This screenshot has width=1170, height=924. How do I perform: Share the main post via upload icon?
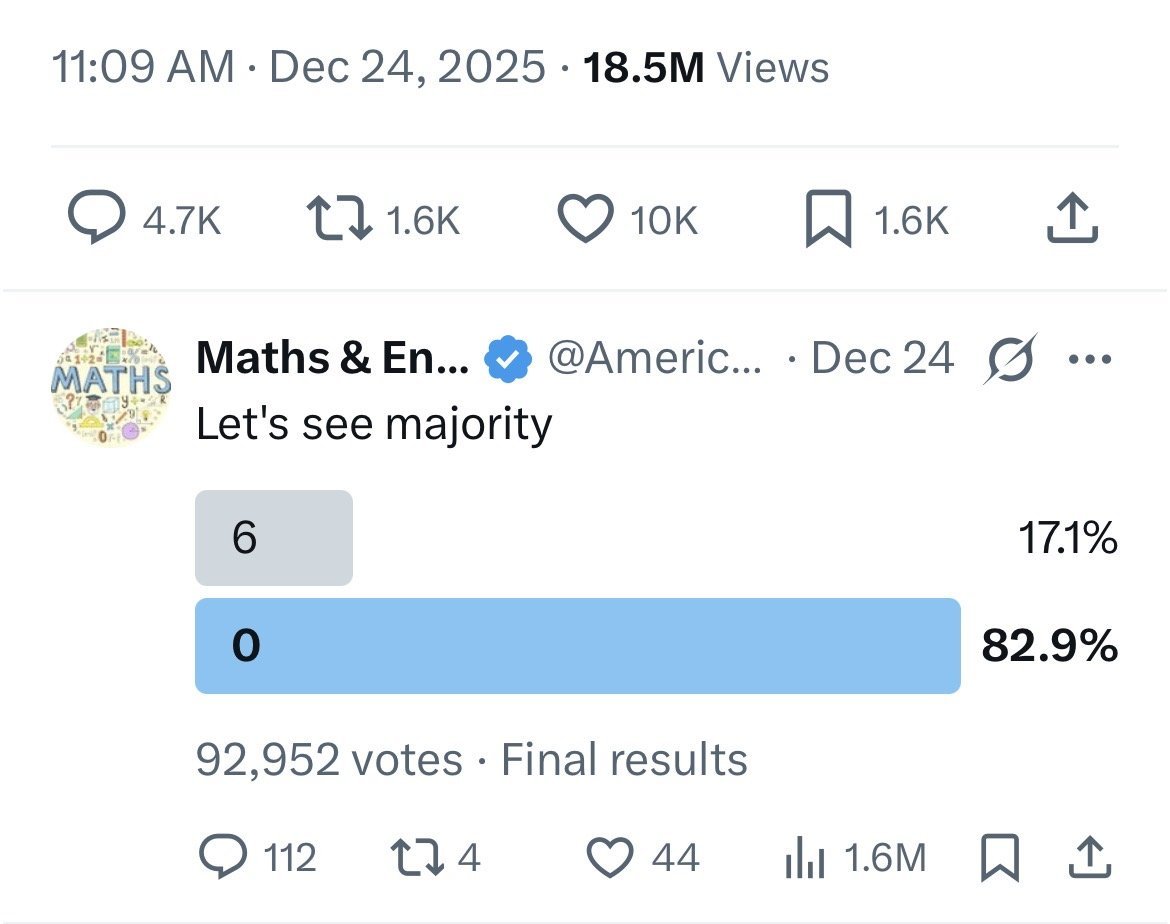click(1072, 219)
